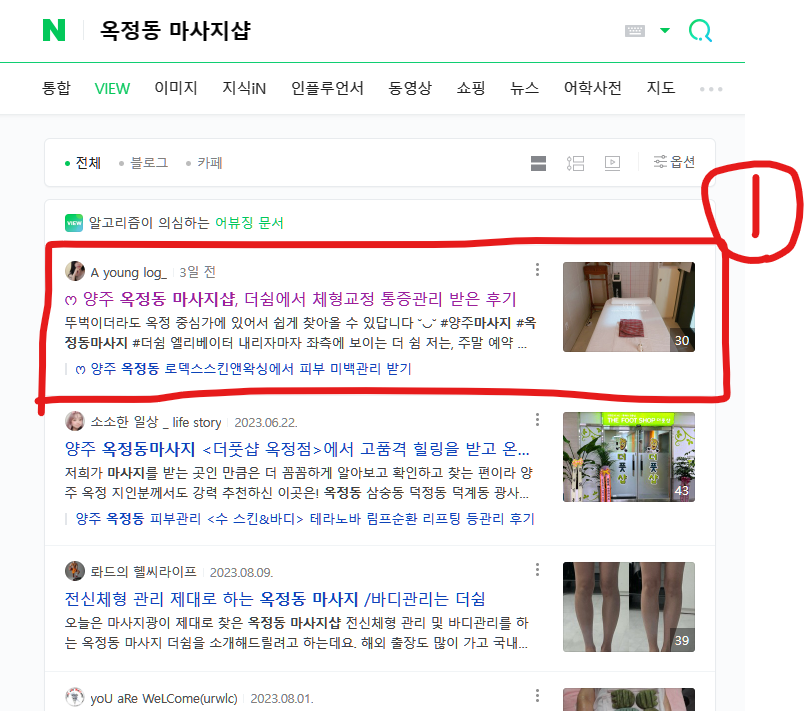Open the 지식iN tab
Viewport: 806px width, 711px height.
[x=244, y=88]
